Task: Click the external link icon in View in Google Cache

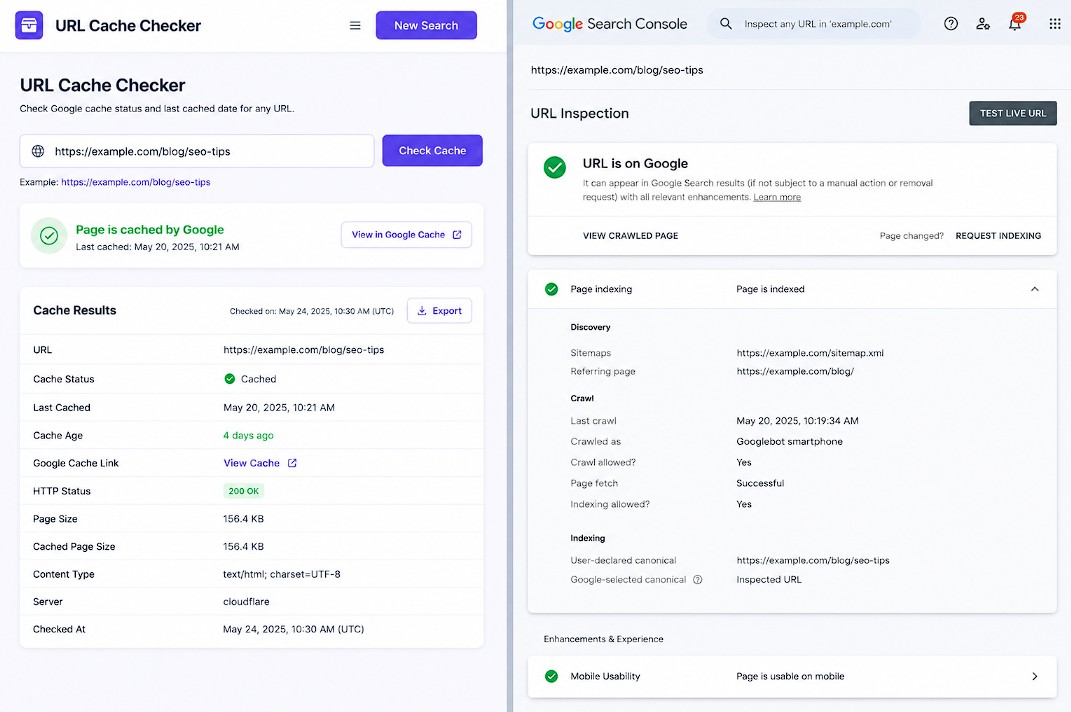Action: click(x=457, y=234)
